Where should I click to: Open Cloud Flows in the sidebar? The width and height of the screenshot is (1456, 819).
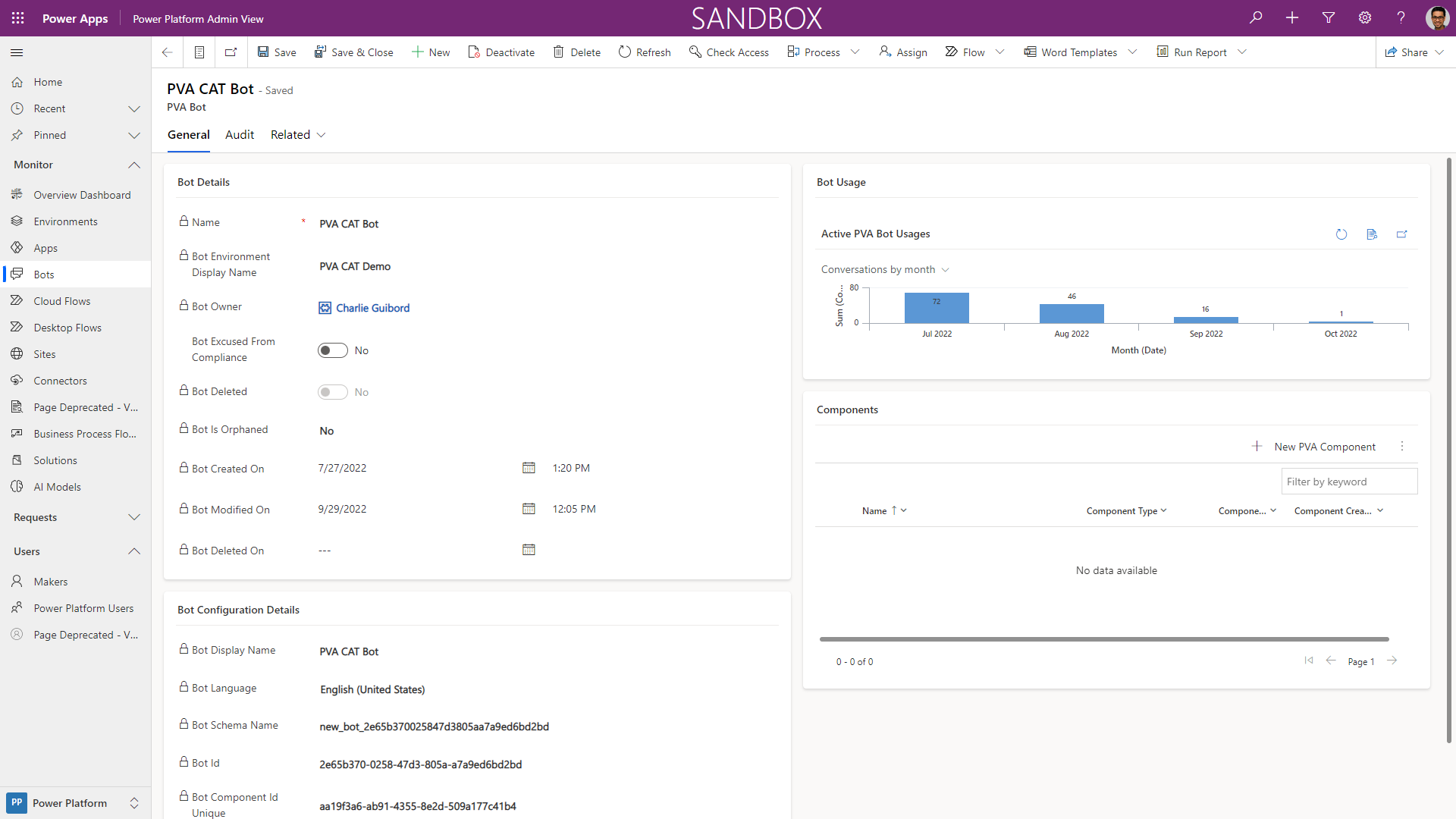(x=62, y=301)
